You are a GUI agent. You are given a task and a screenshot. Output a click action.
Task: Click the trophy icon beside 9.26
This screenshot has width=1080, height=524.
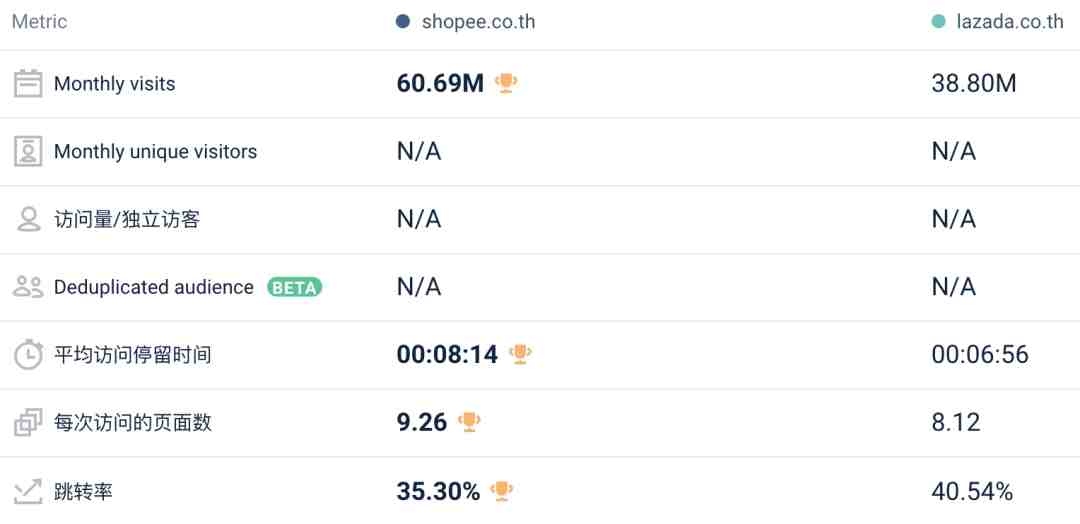point(469,421)
